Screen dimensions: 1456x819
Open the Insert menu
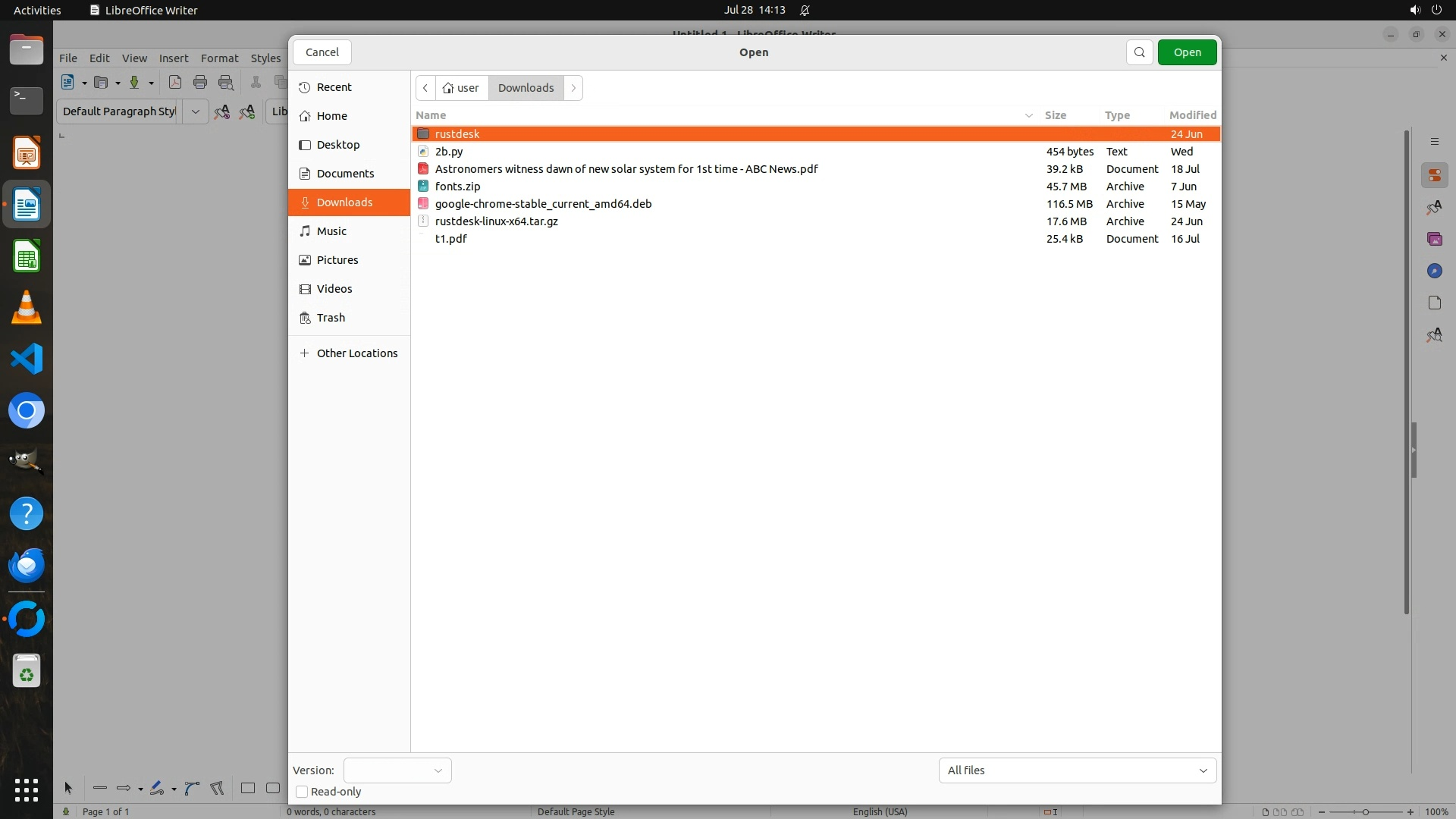tap(173, 58)
